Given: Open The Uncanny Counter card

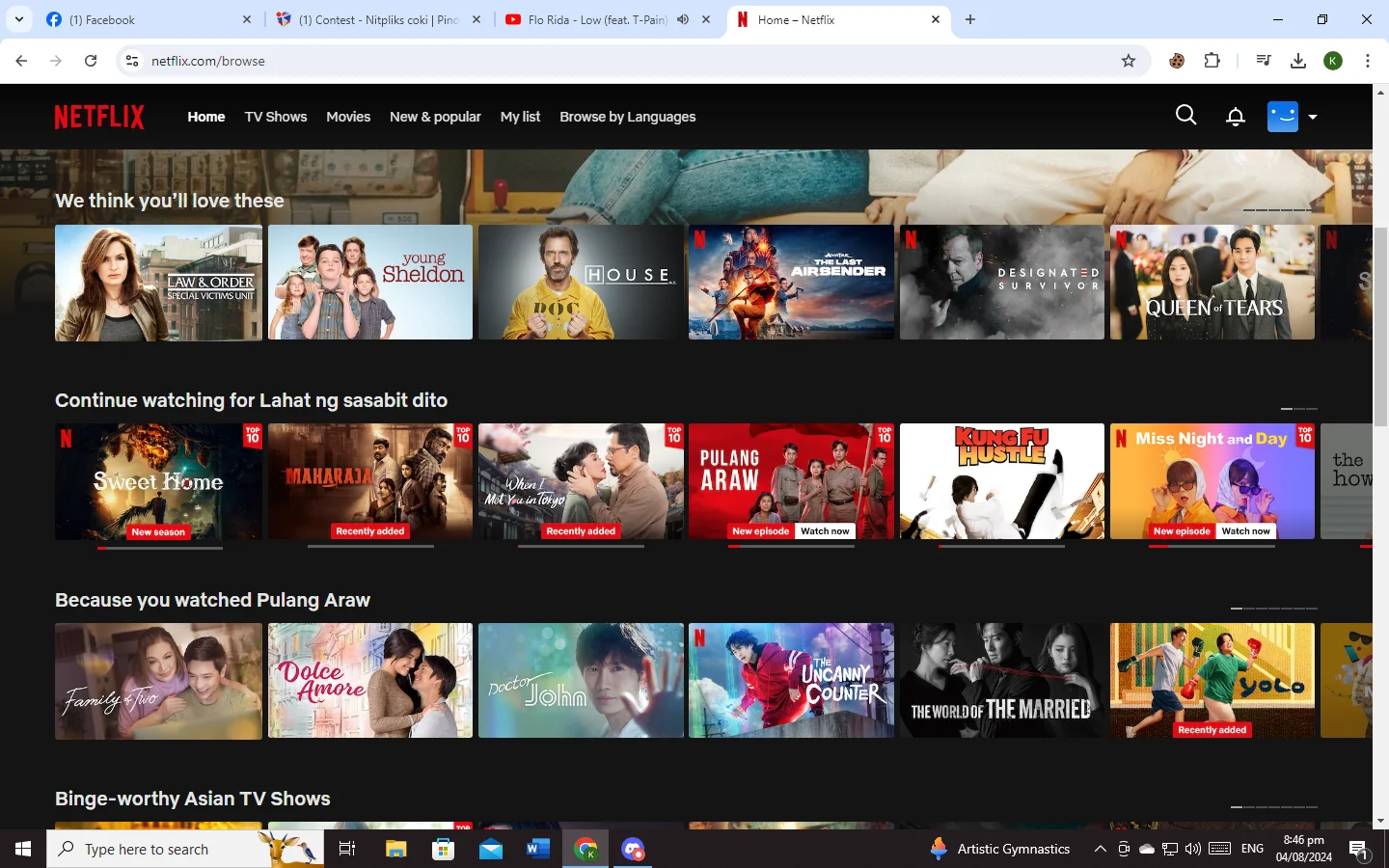Looking at the screenshot, I should coord(791,681).
